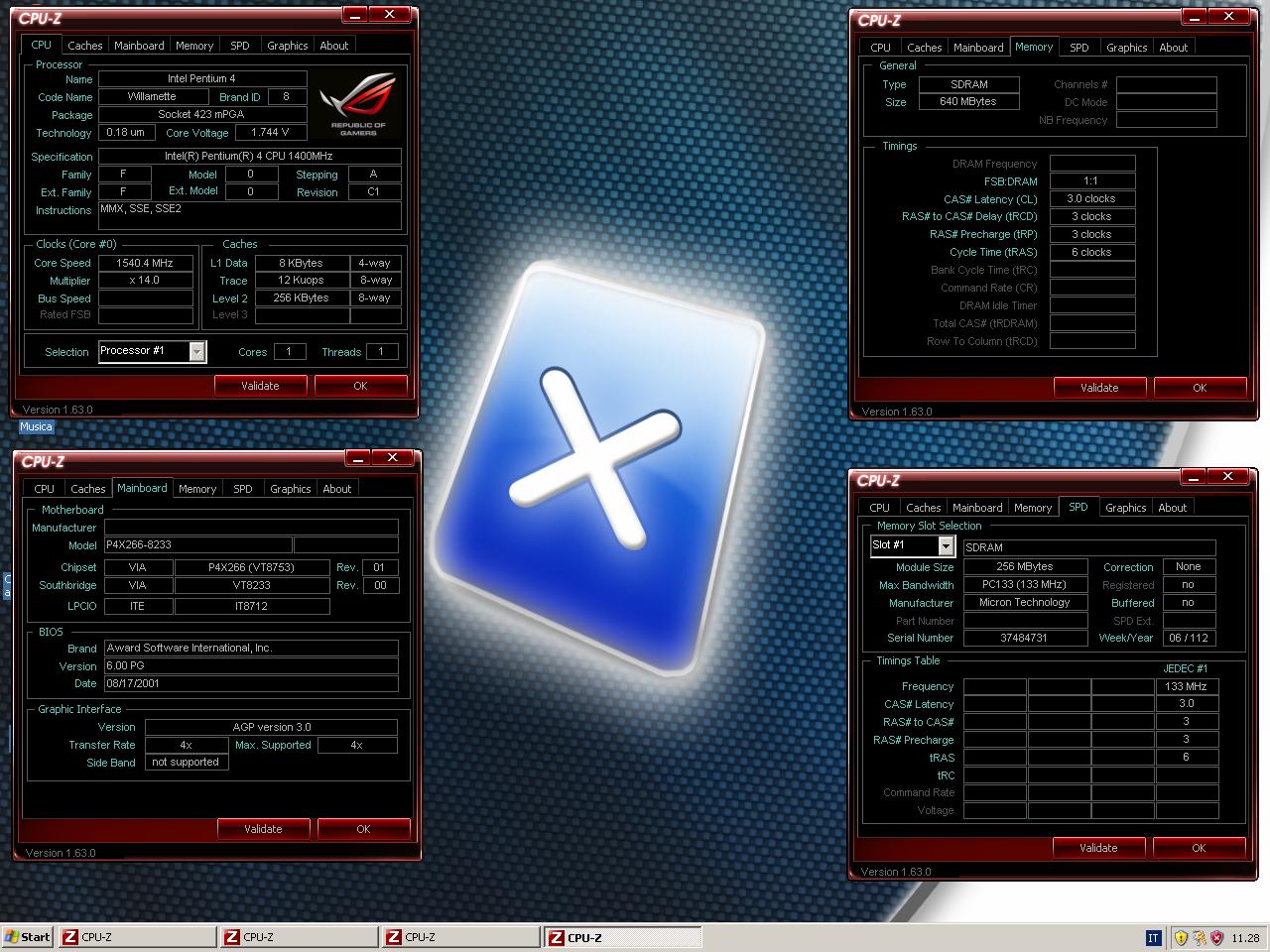Open Graphics tab in SPD window

pyautogui.click(x=1126, y=508)
